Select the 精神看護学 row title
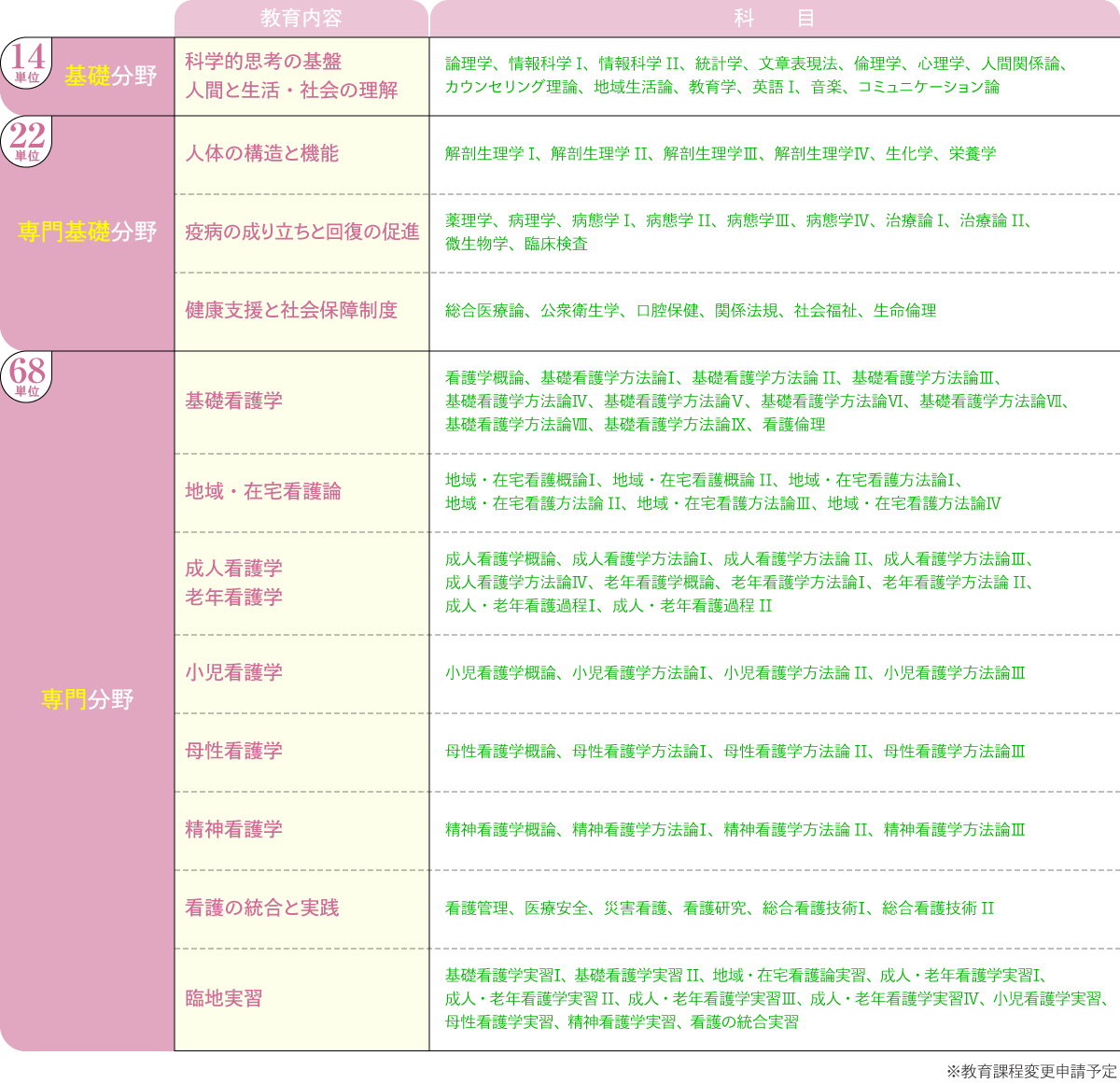This screenshot has width=1120, height=1084. [233, 830]
